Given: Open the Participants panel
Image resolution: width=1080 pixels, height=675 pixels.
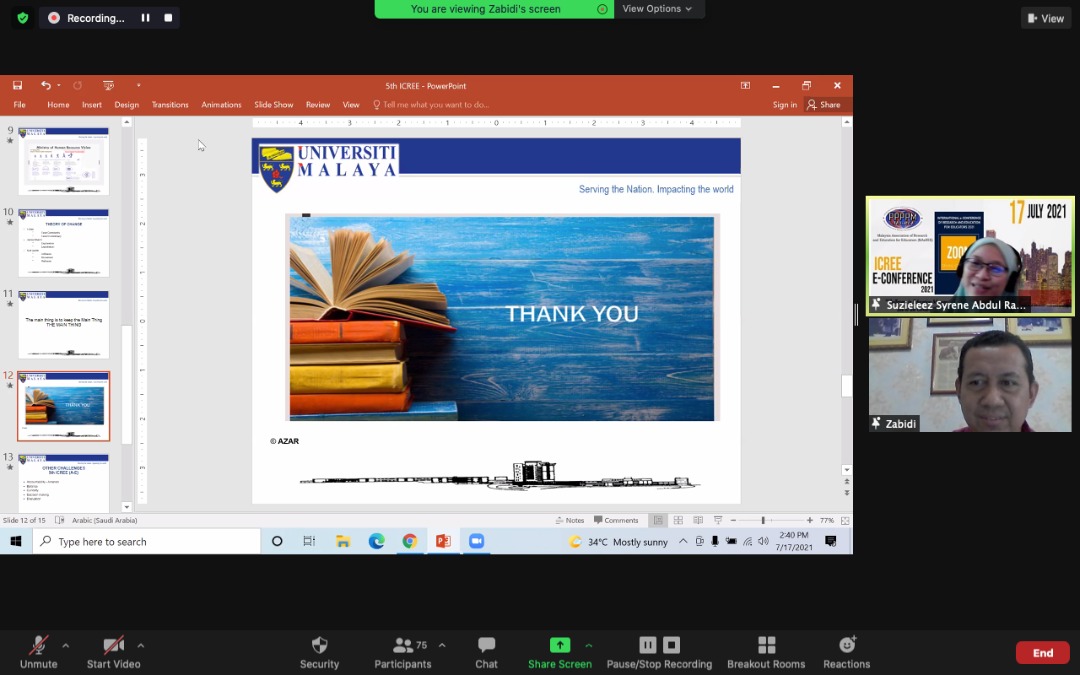Looking at the screenshot, I should coord(403,651).
